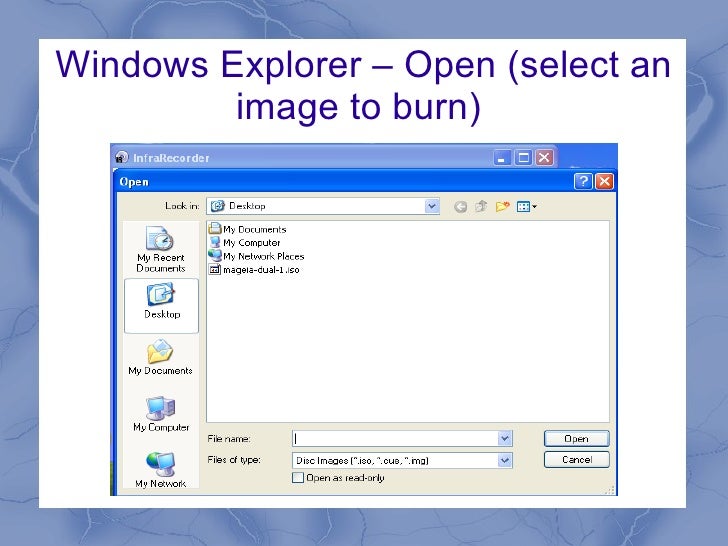Go up one folder level
The width and height of the screenshot is (728, 546).
click(481, 206)
